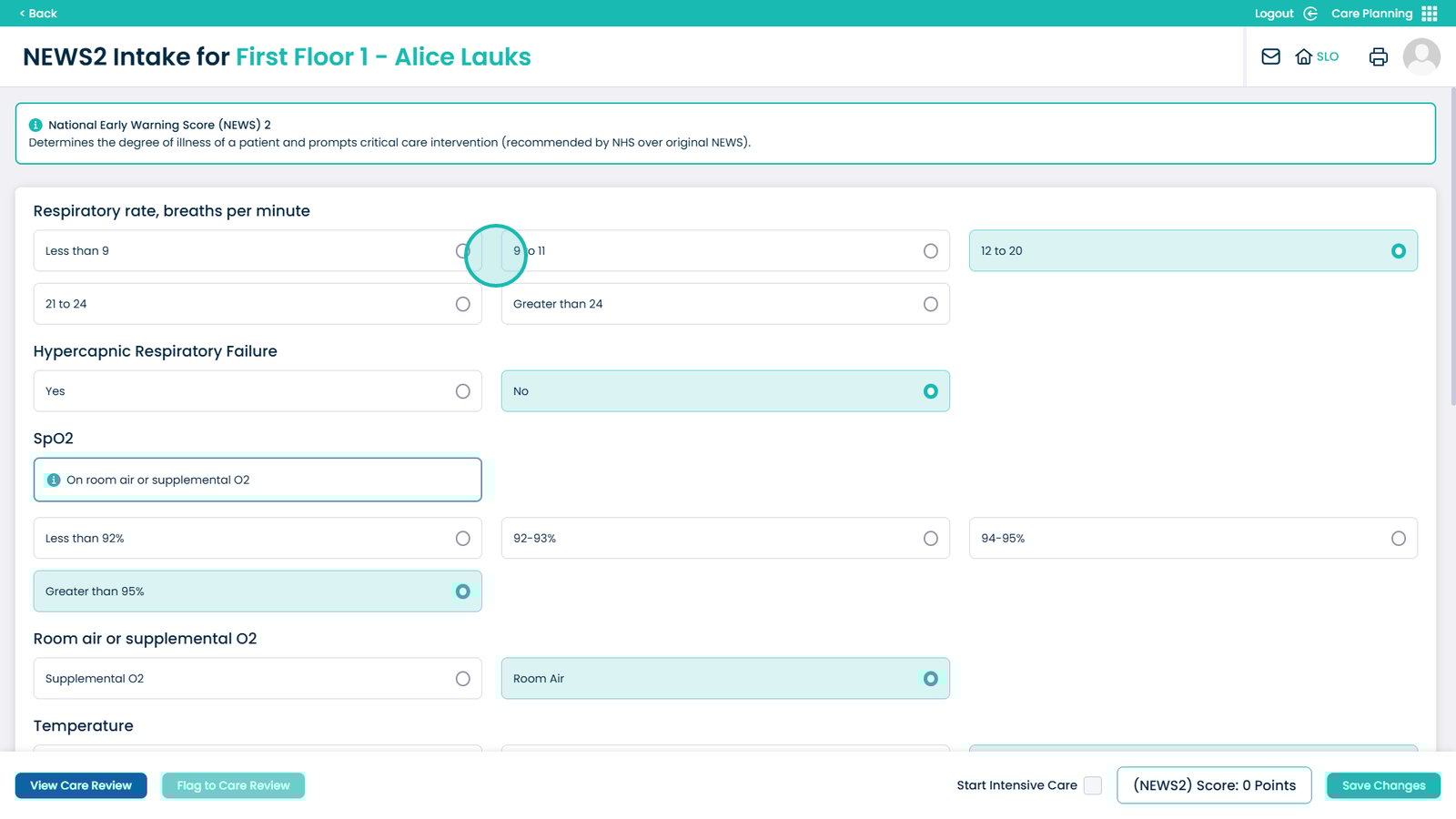The width and height of the screenshot is (1456, 819).
Task: Open the Care Planning grid icon
Action: click(1430, 14)
